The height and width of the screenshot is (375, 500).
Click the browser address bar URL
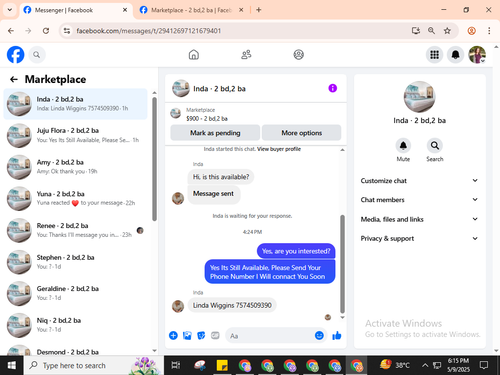tap(149, 31)
